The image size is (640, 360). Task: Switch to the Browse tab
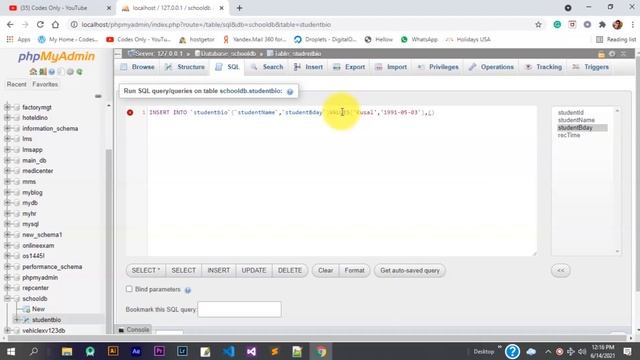click(138, 67)
